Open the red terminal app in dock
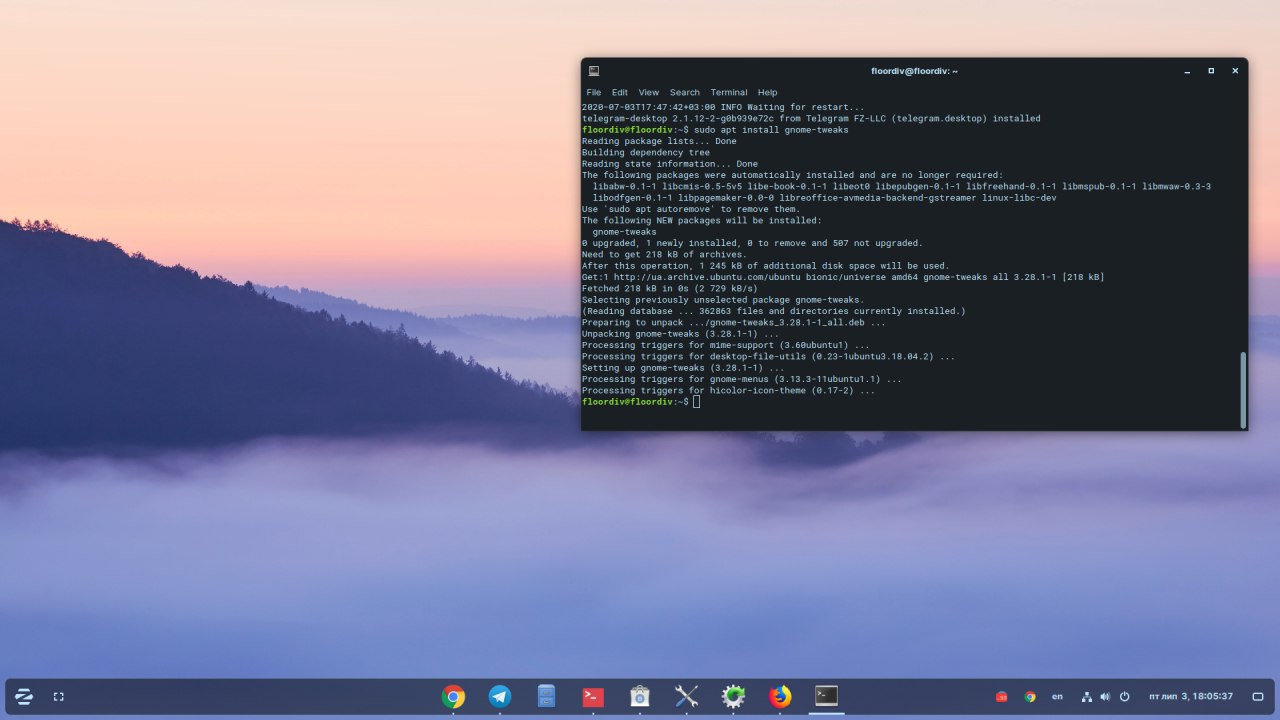The image size is (1280, 720). click(x=593, y=697)
